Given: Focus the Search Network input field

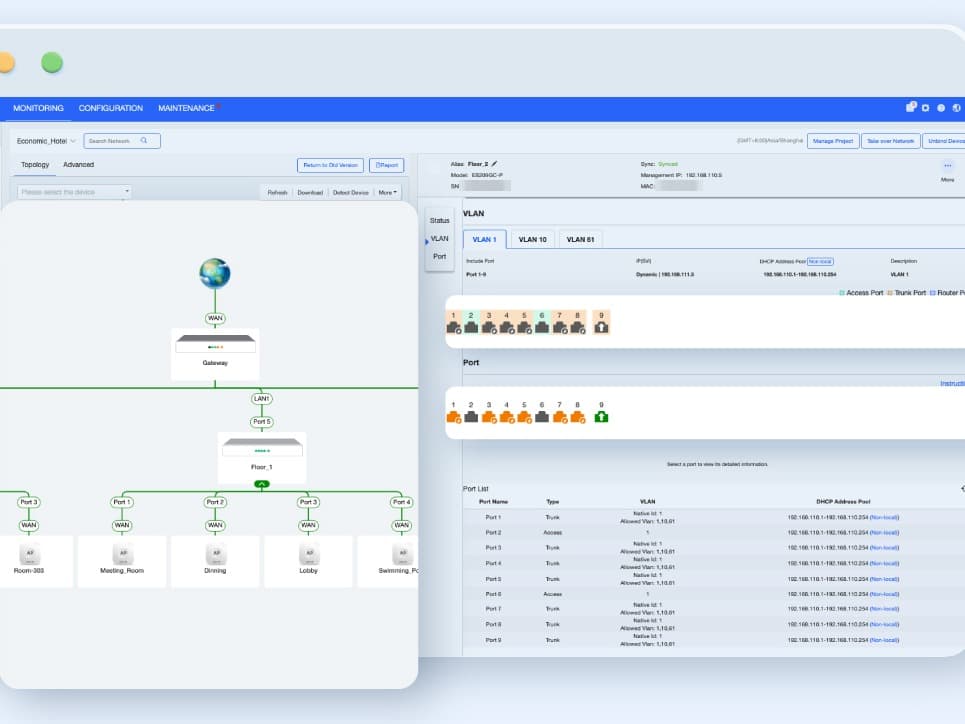Looking at the screenshot, I should tap(122, 141).
